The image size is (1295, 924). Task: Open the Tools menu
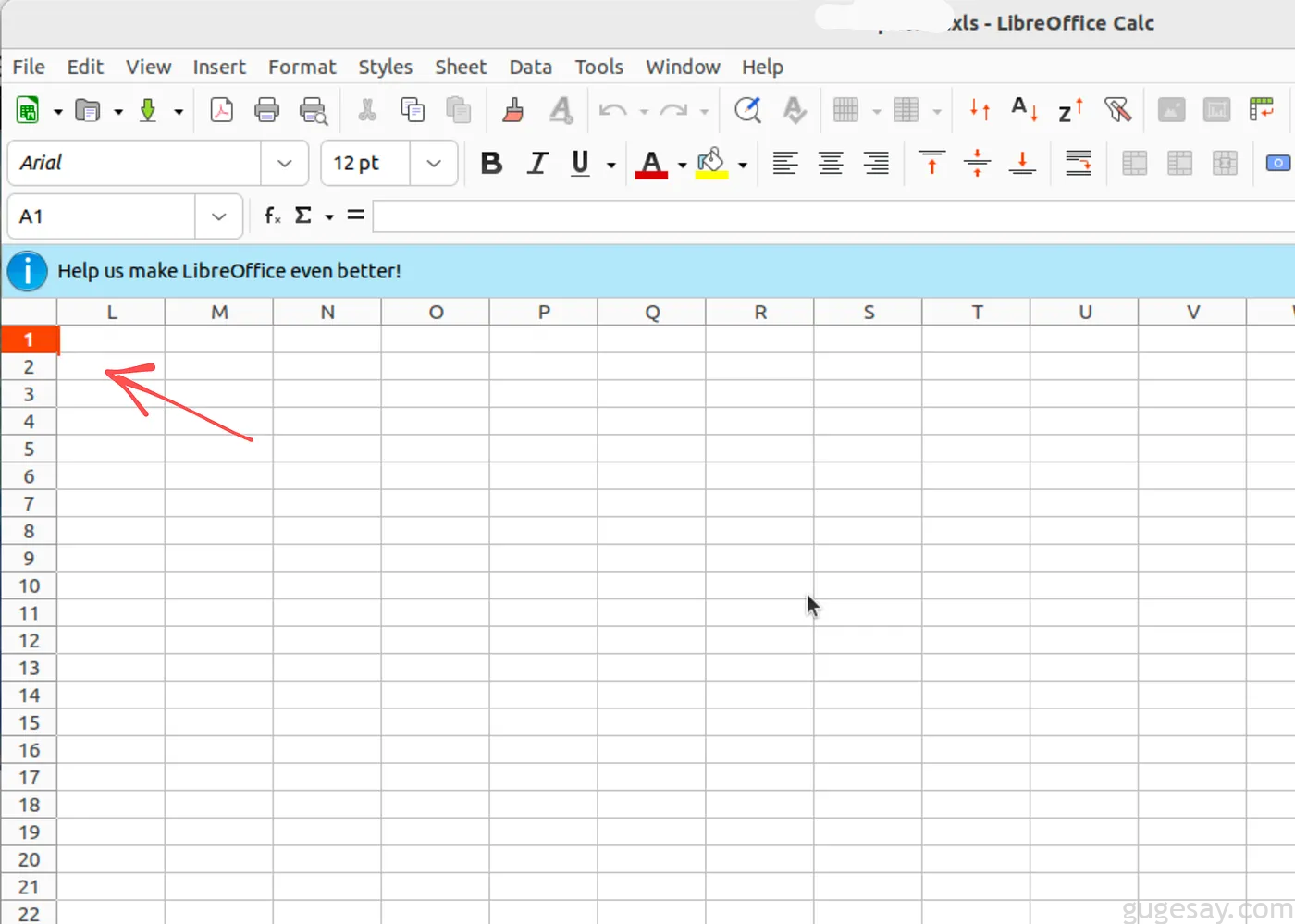click(x=598, y=67)
